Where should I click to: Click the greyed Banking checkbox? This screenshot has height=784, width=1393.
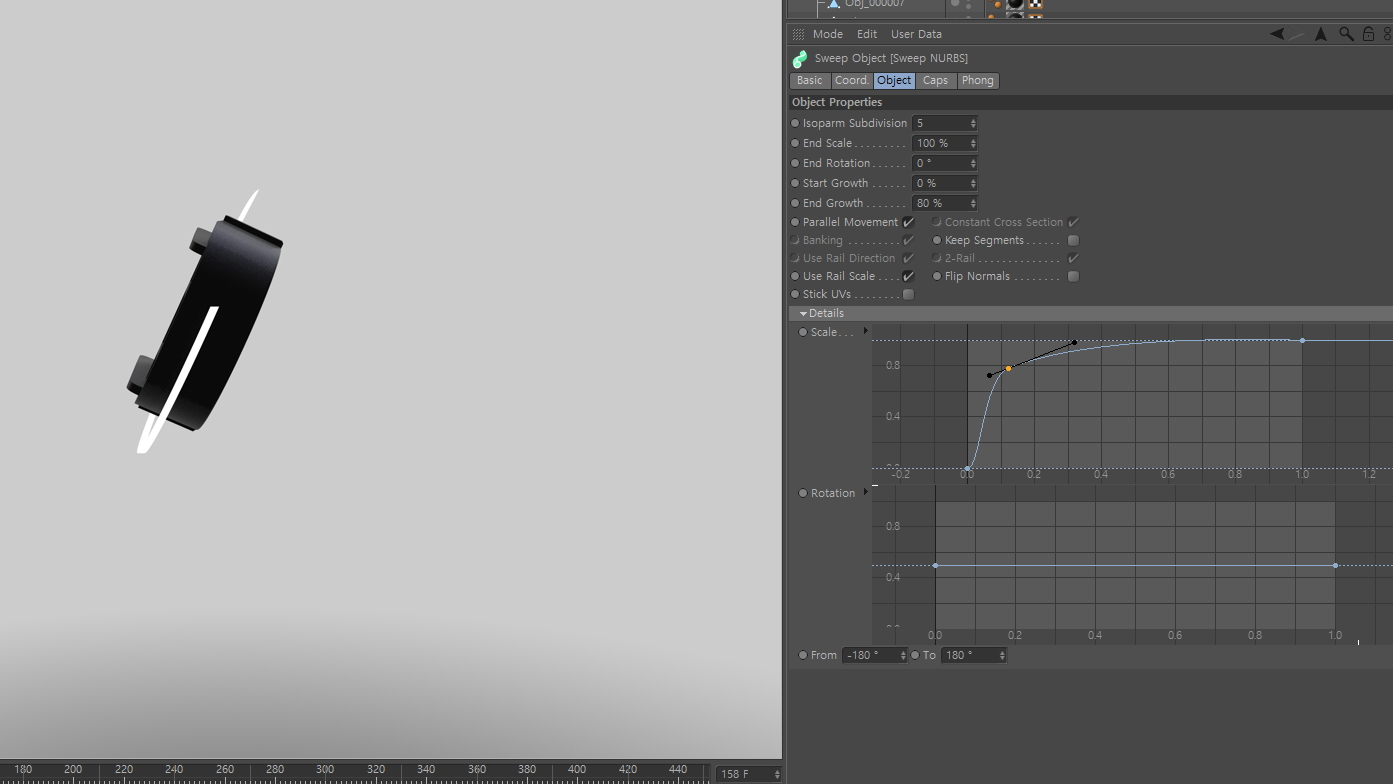[908, 240]
